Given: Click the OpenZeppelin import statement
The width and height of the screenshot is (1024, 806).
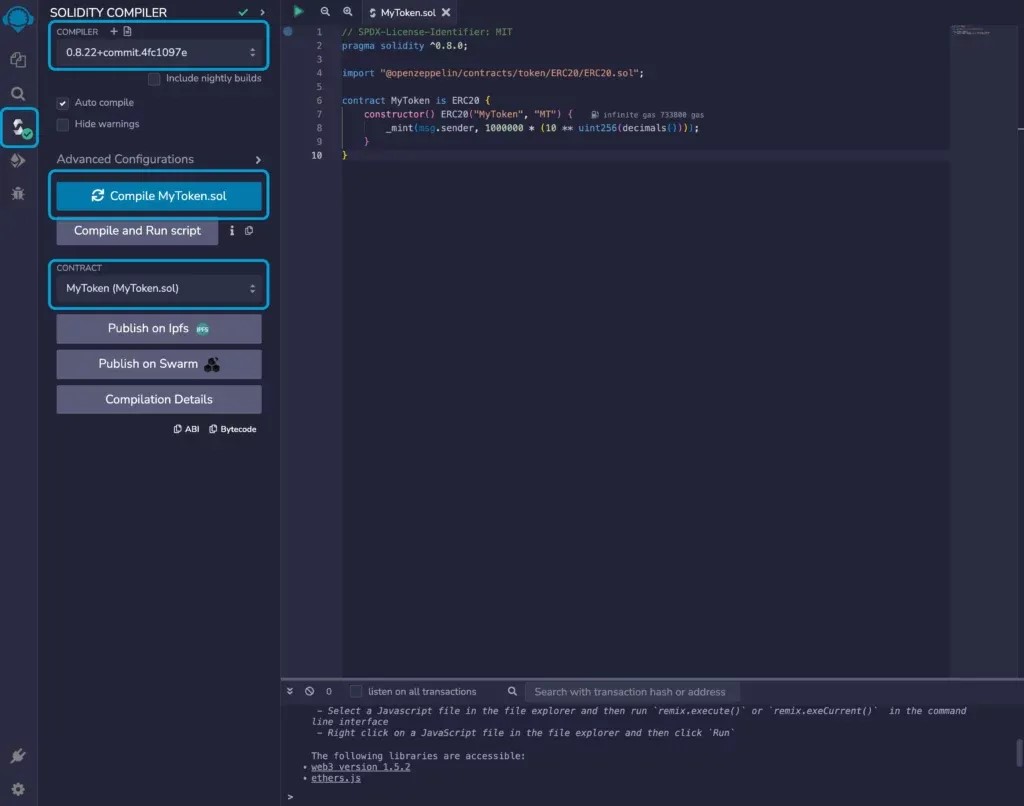Looking at the screenshot, I should click(x=492, y=73).
